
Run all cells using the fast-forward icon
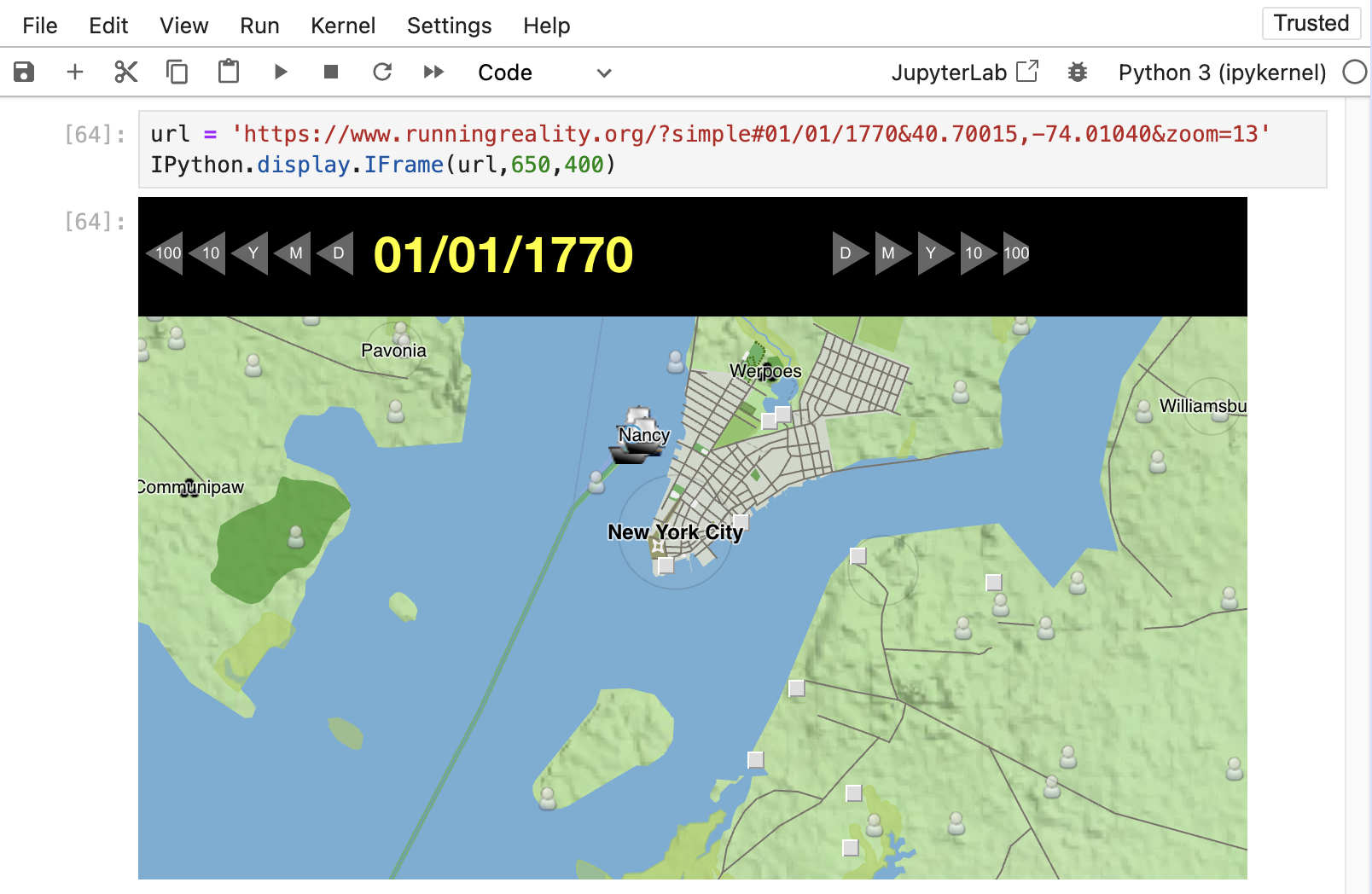click(x=433, y=73)
